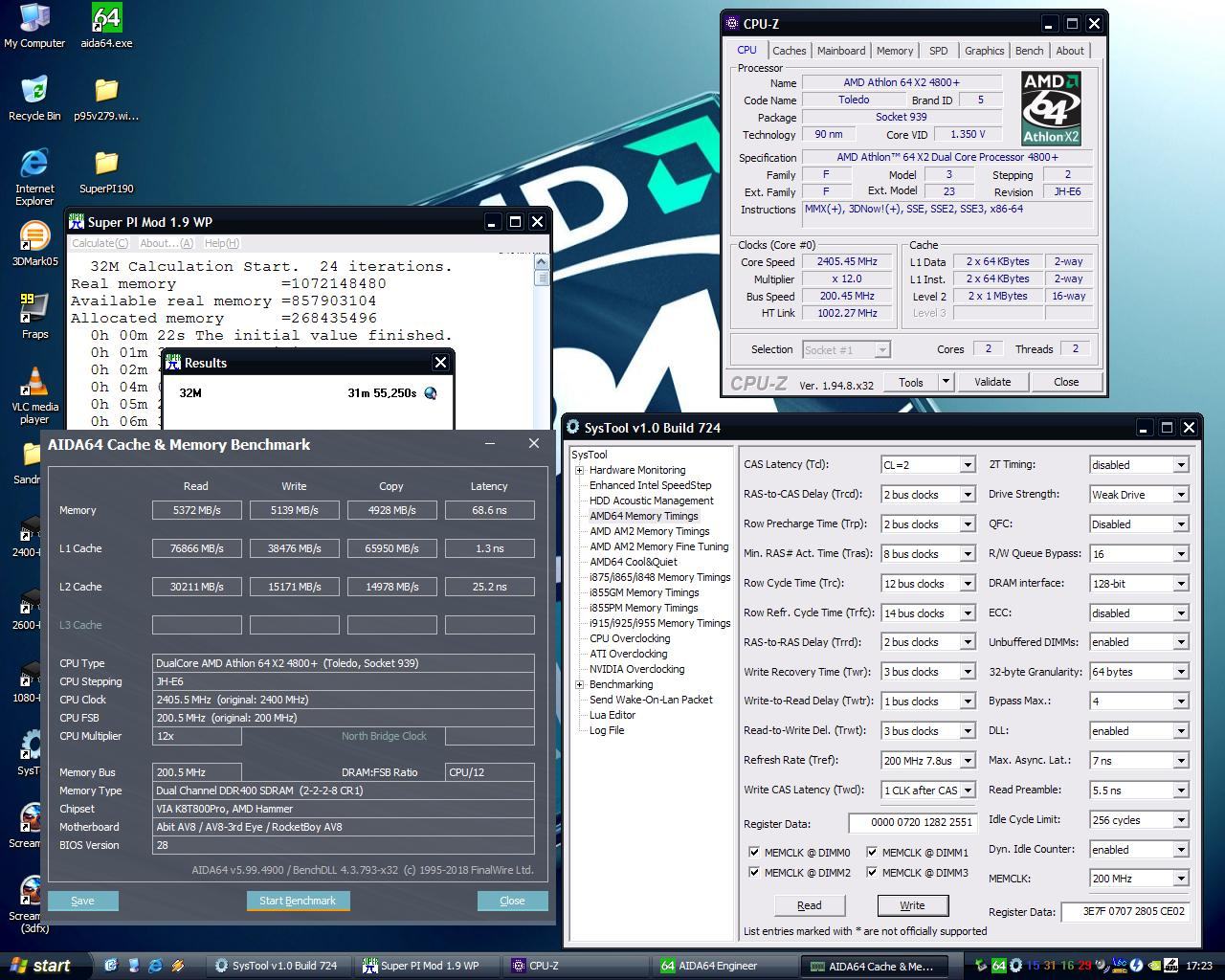The image size is (1225, 980).
Task: Launch the 3DMark05 desktop shortcut
Action: click(34, 244)
